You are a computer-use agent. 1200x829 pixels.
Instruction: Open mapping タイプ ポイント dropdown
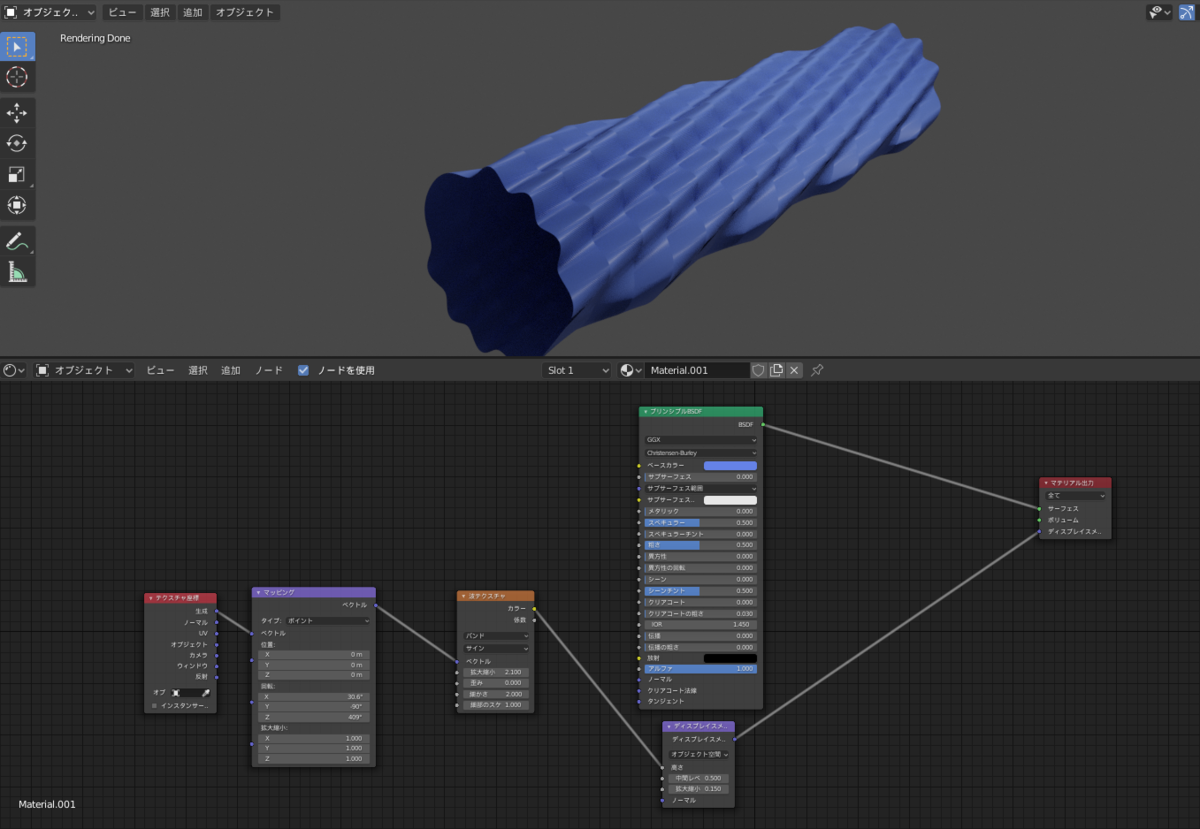point(329,620)
